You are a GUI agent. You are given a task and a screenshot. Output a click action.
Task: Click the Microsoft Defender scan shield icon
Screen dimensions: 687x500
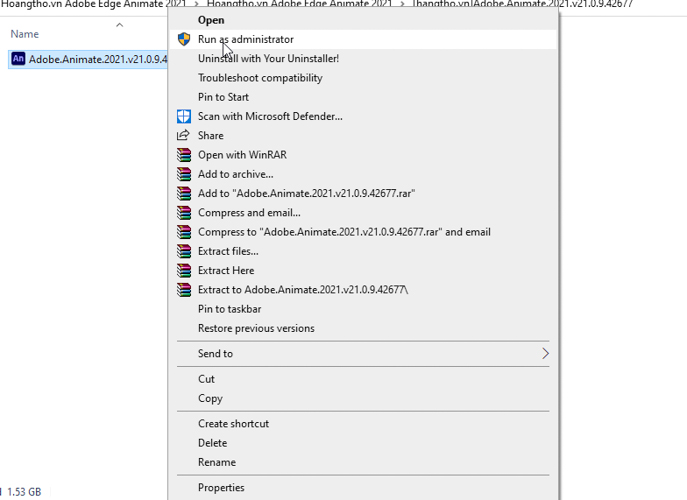tap(183, 116)
